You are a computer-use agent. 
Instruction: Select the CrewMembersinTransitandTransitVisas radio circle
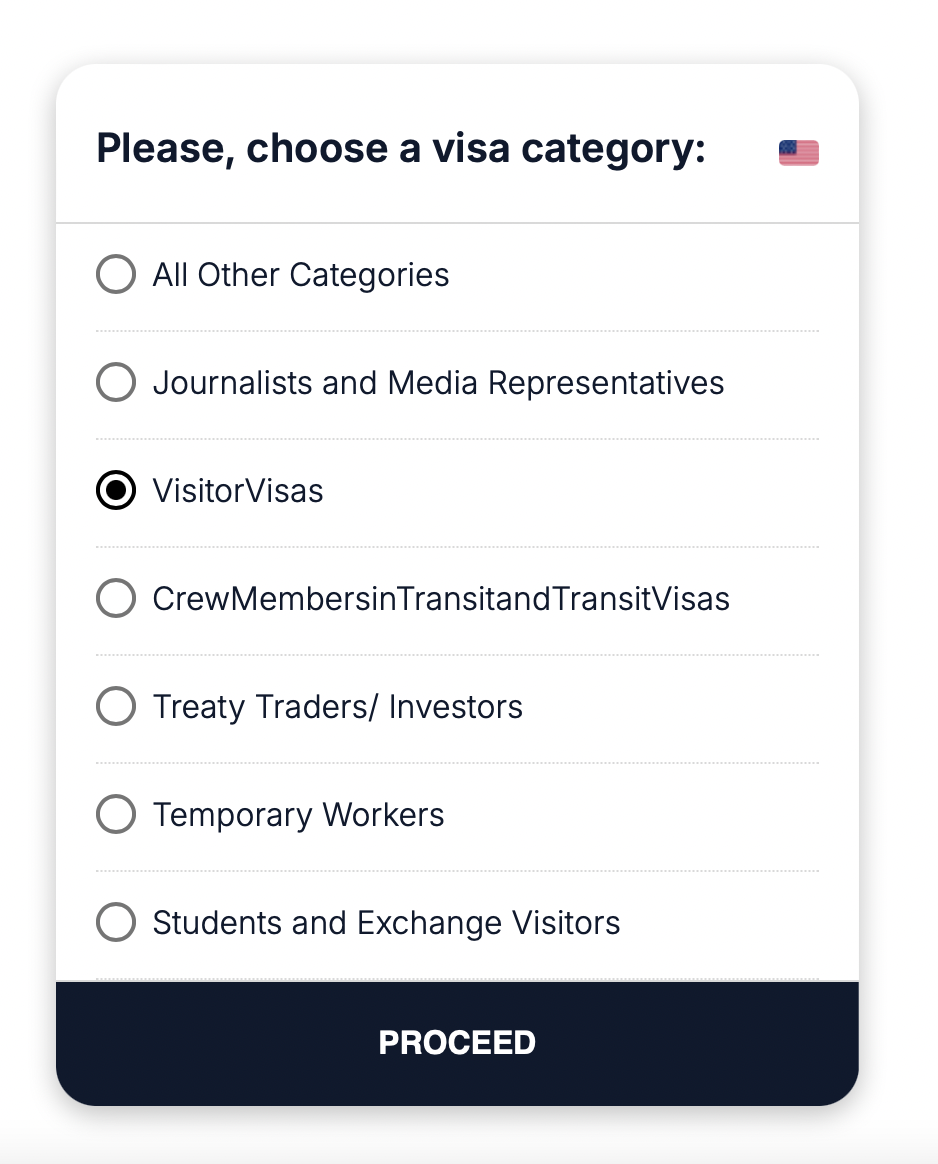coord(116,598)
